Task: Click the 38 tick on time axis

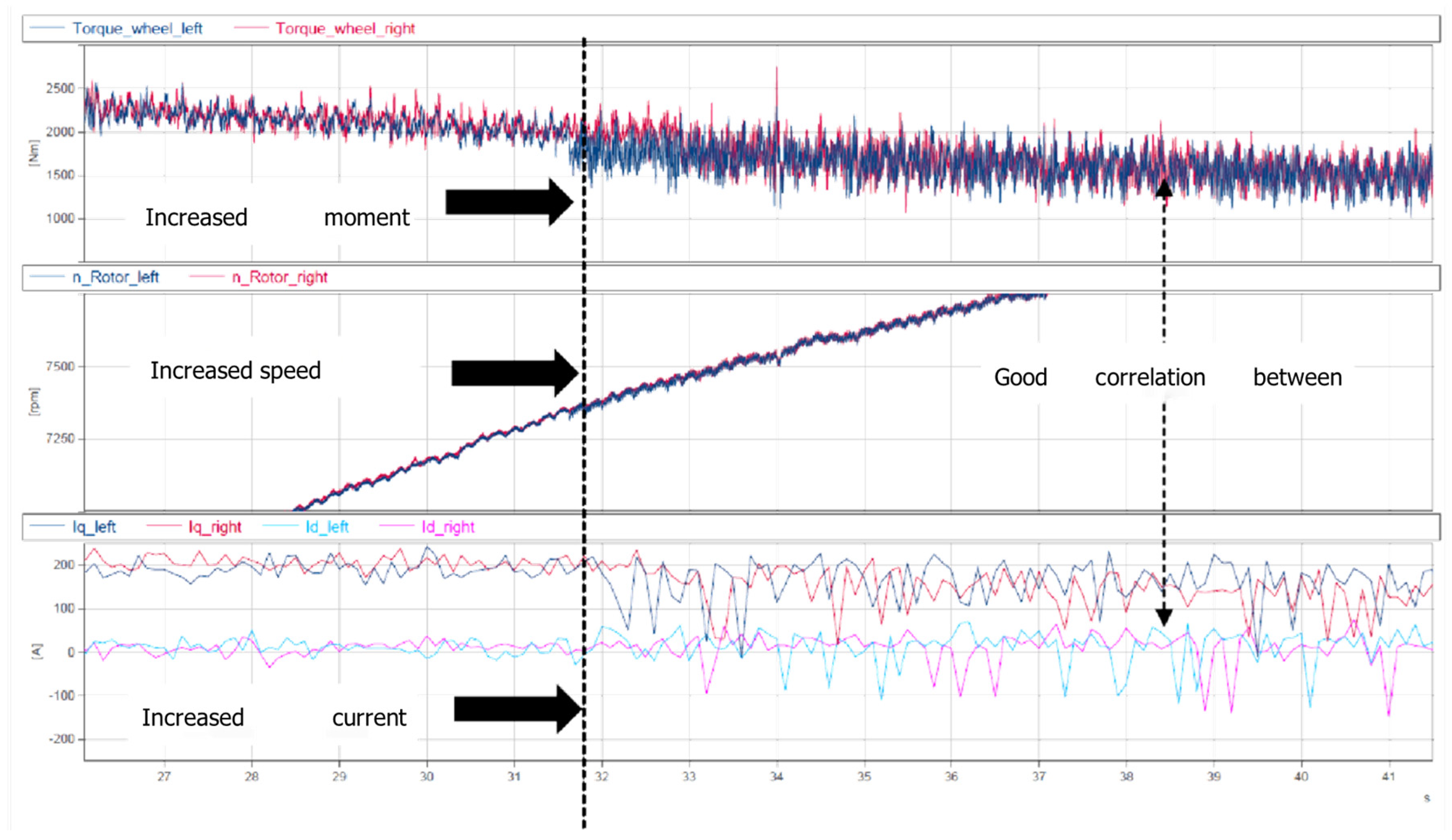Action: pos(1127,776)
